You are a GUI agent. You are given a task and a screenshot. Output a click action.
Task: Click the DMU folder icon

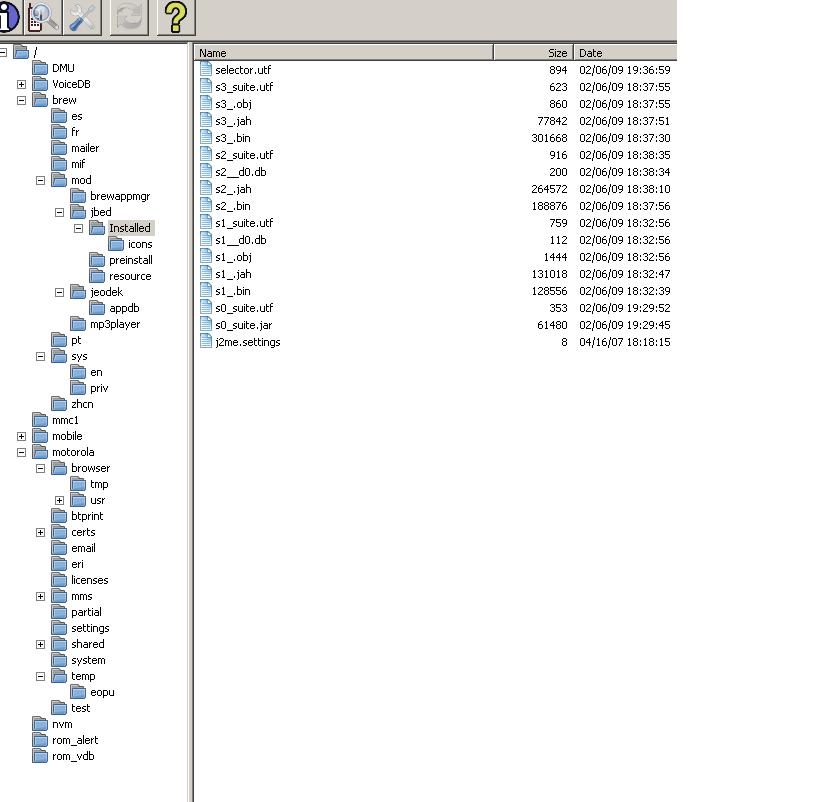(40, 68)
